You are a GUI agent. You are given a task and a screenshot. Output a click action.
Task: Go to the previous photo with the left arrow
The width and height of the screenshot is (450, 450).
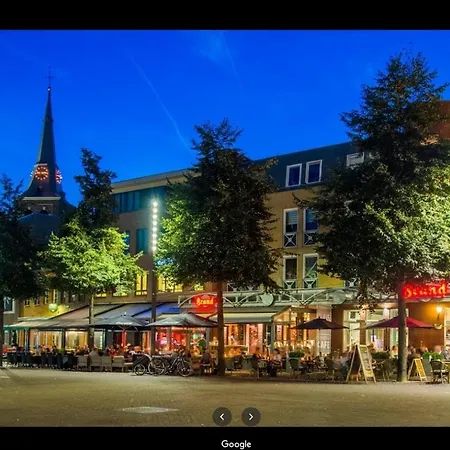click(x=222, y=416)
